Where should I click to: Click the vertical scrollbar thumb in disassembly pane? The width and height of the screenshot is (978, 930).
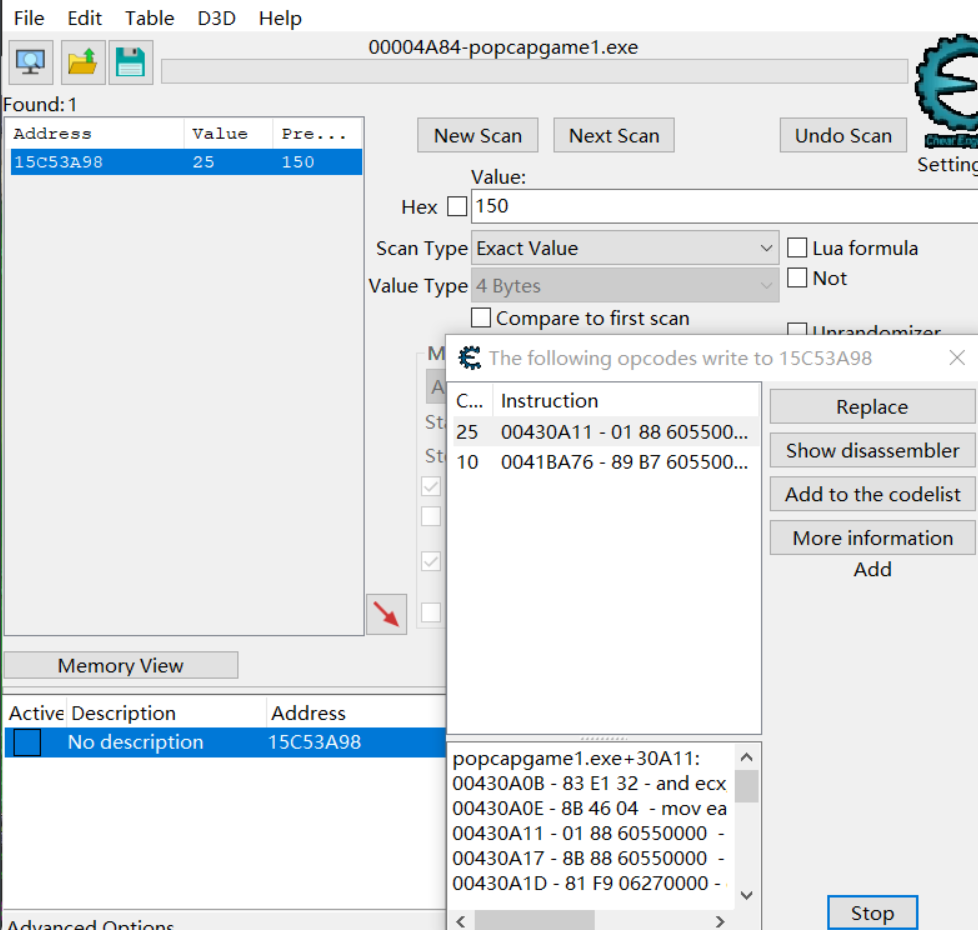(x=747, y=786)
